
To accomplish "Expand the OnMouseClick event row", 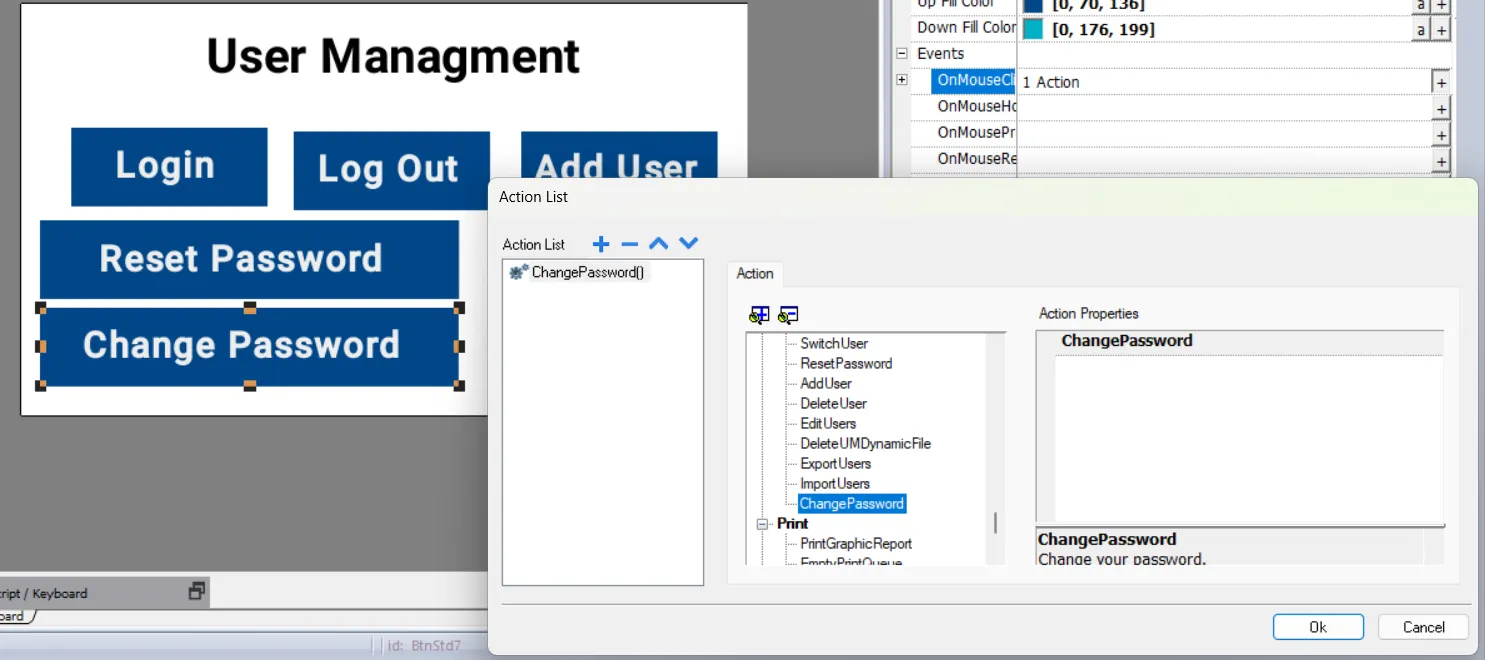I will point(901,80).
